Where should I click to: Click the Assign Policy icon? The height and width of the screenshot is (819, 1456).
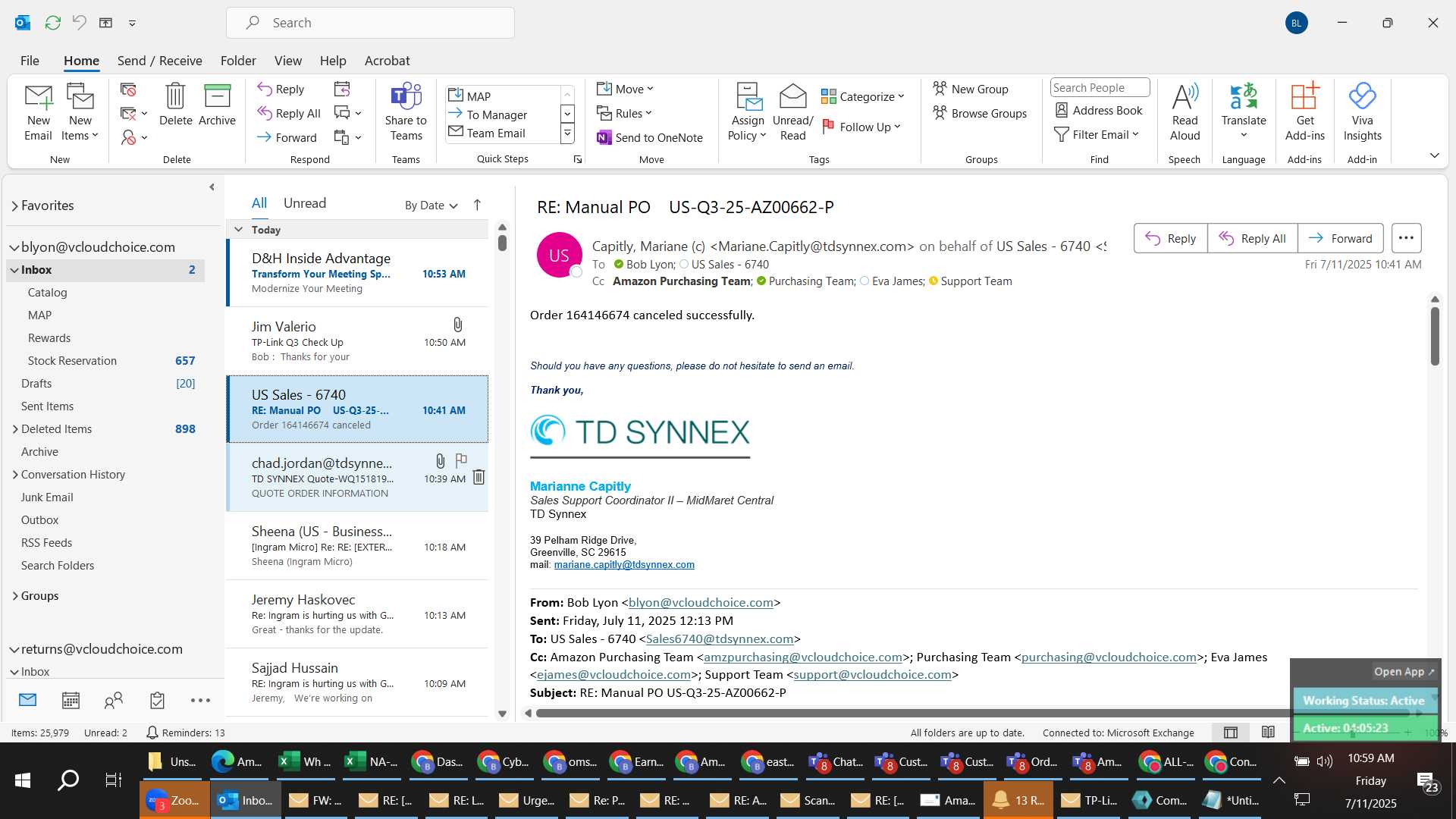[x=748, y=112]
